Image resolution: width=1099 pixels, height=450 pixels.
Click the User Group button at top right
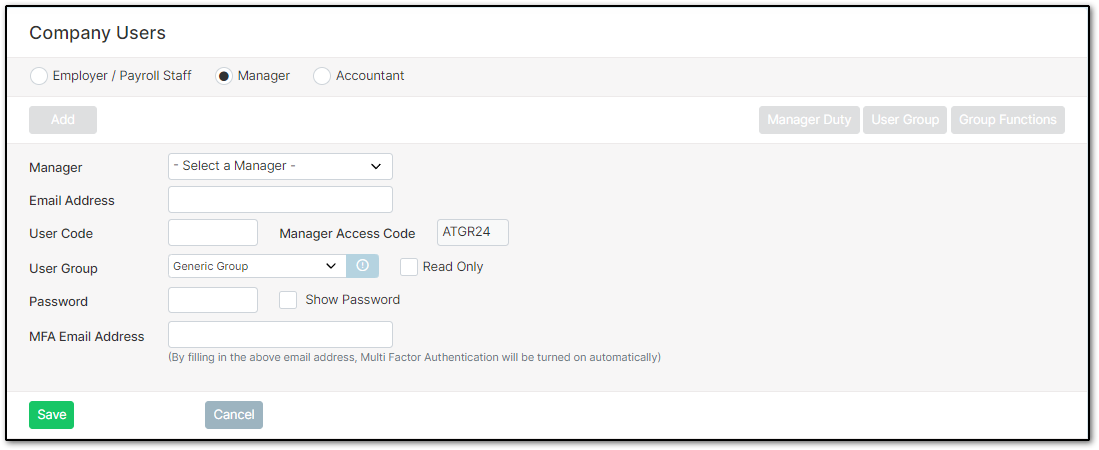point(905,120)
